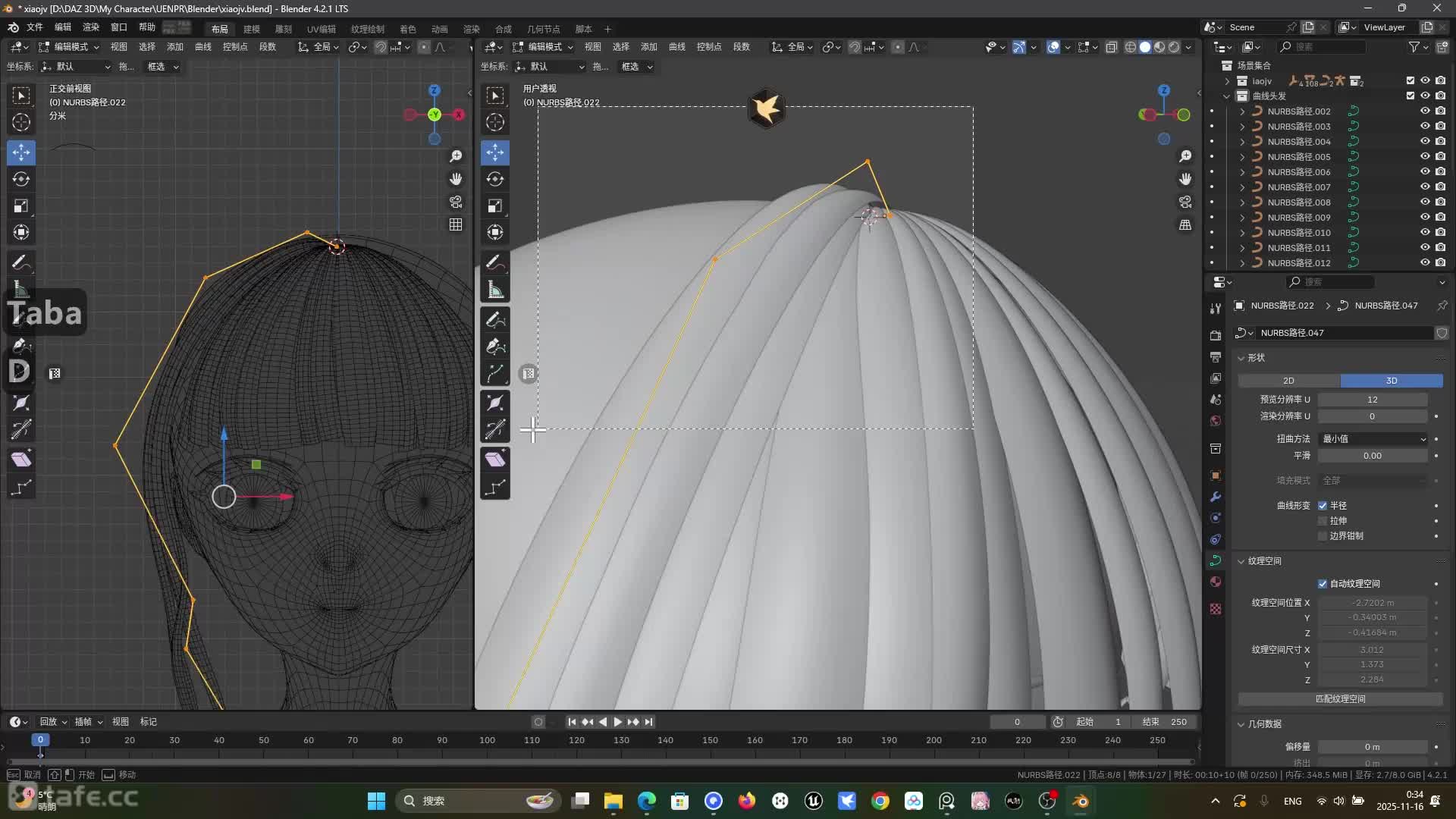Open the Modifiers wrench properties tab
Screen dimensions: 1456x819
pos(1216,497)
